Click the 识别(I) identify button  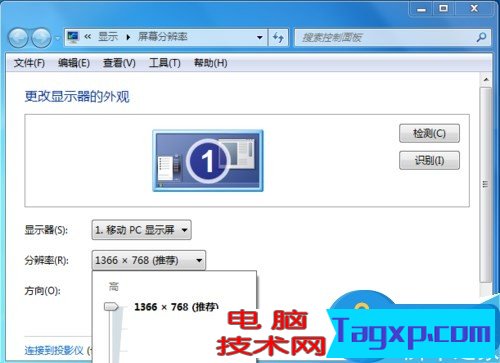click(429, 161)
